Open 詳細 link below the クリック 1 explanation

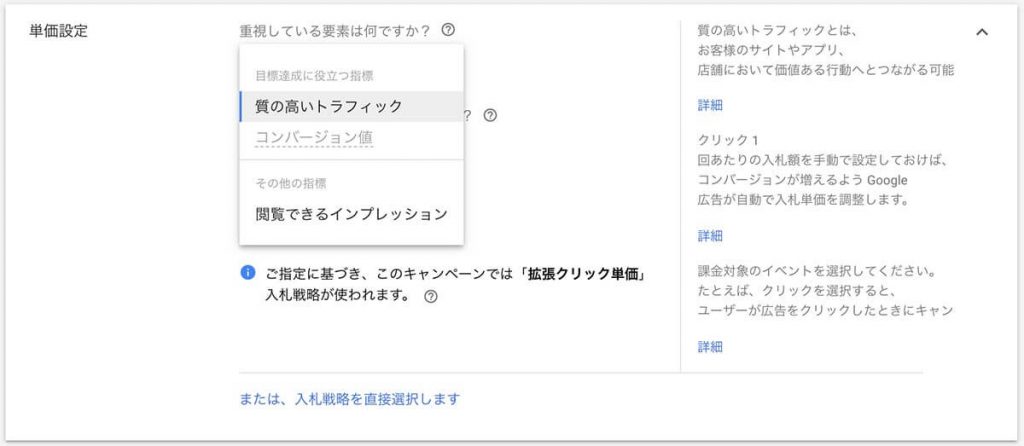click(710, 236)
